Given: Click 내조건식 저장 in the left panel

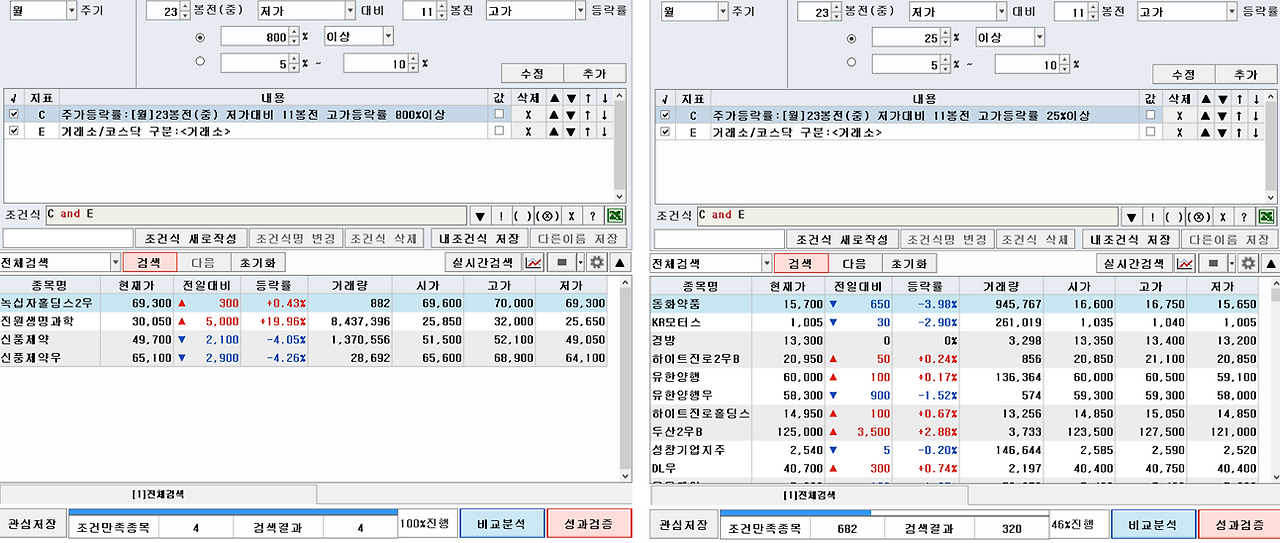Looking at the screenshot, I should click(x=481, y=239).
